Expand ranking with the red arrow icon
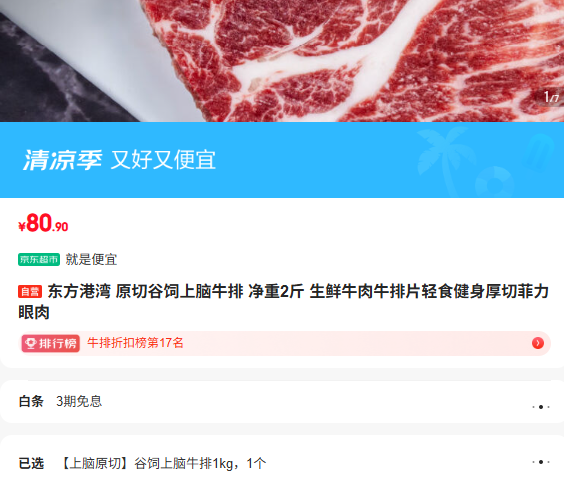Viewport: 564px width, 480px height. pyautogui.click(x=538, y=343)
